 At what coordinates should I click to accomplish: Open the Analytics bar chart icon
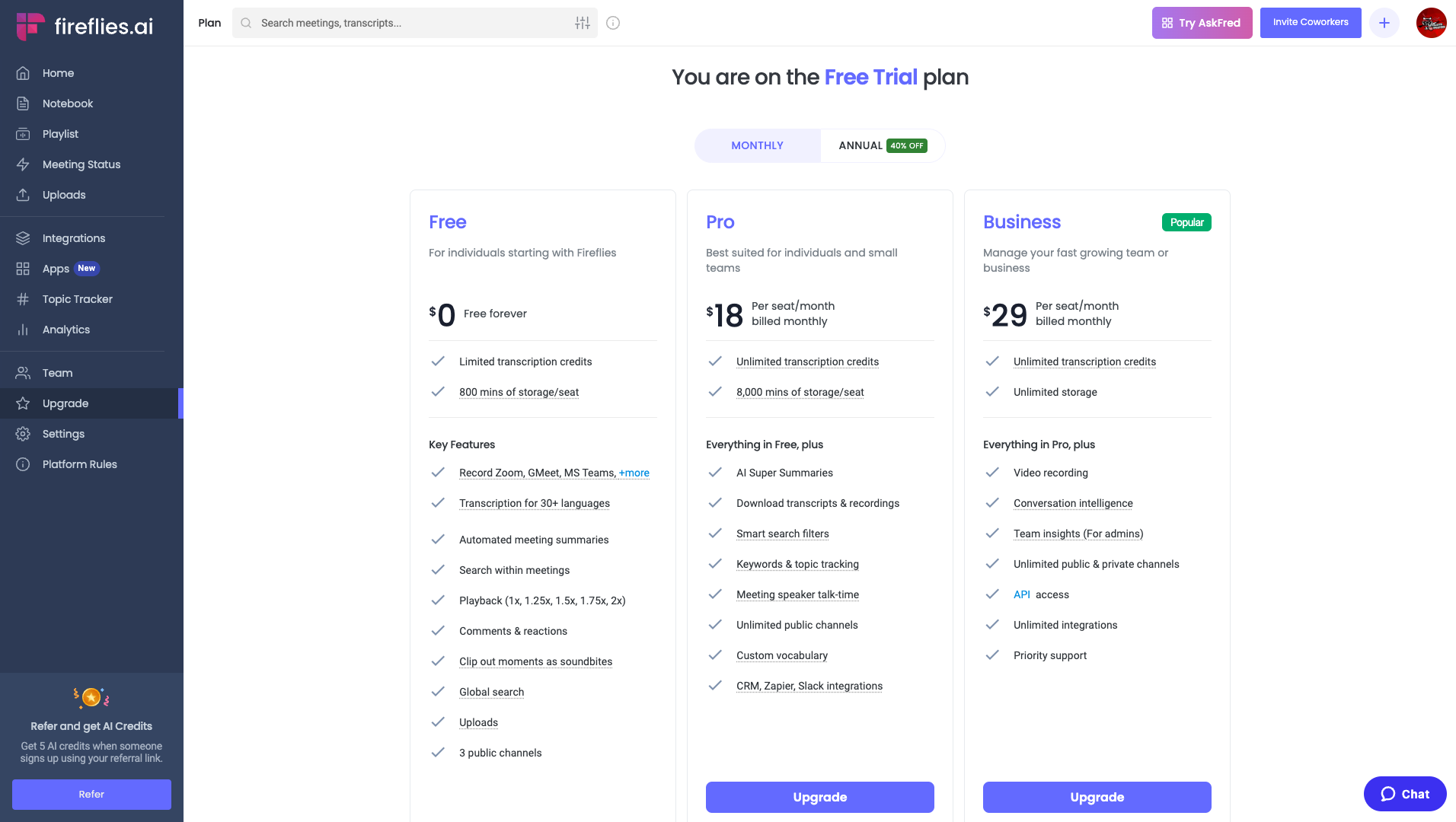click(x=23, y=330)
